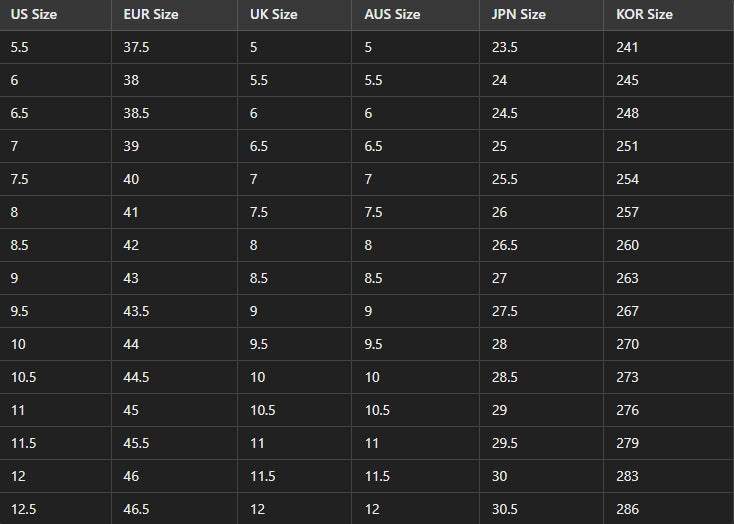Select the EUR size 46.5 cell
The height and width of the screenshot is (524, 734).
pyautogui.click(x=136, y=510)
